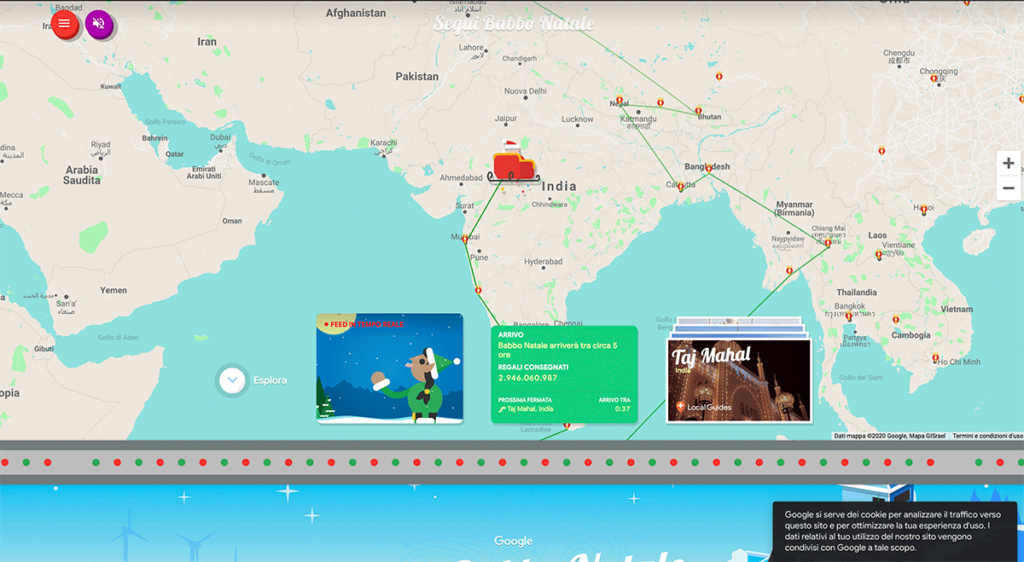Image resolution: width=1024 pixels, height=562 pixels.
Task: Zoom in with the plus button
Action: (1008, 163)
